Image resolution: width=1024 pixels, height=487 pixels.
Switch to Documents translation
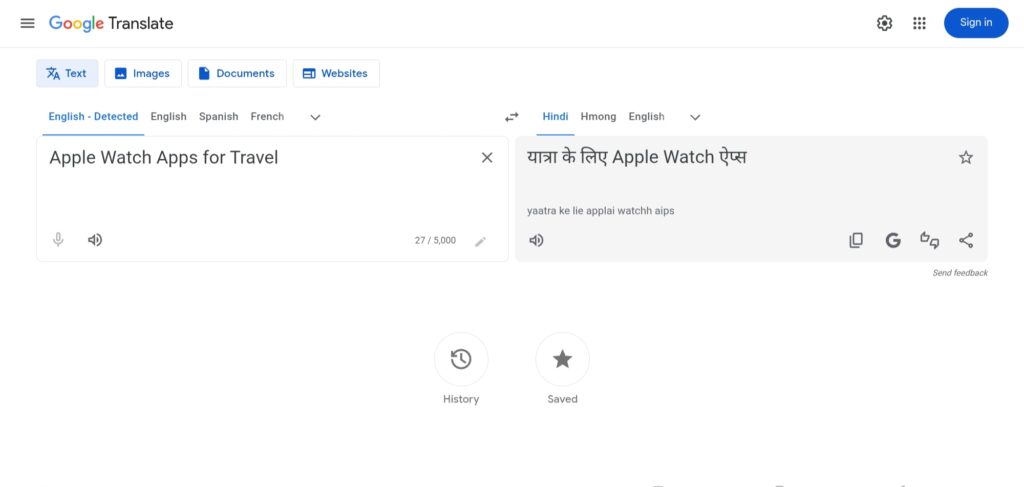coord(237,73)
